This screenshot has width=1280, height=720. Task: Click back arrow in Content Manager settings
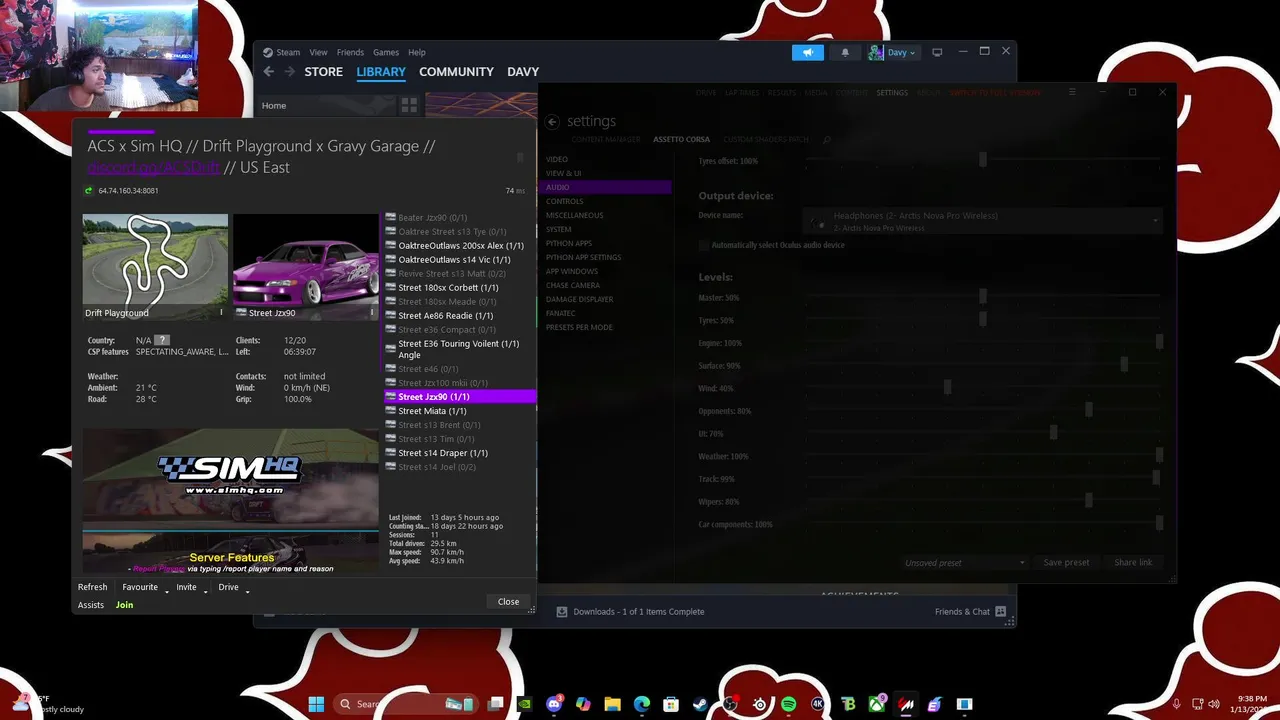[x=552, y=121]
